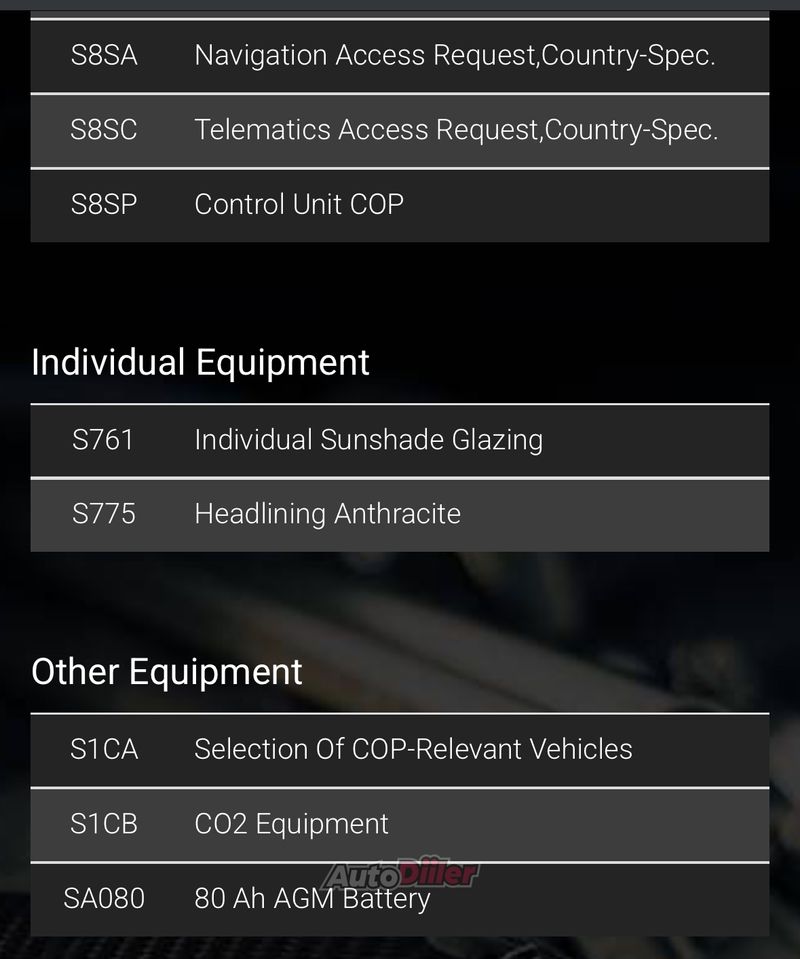Select the S1CB option code
This screenshot has height=959, width=800.
pyautogui.click(x=103, y=824)
